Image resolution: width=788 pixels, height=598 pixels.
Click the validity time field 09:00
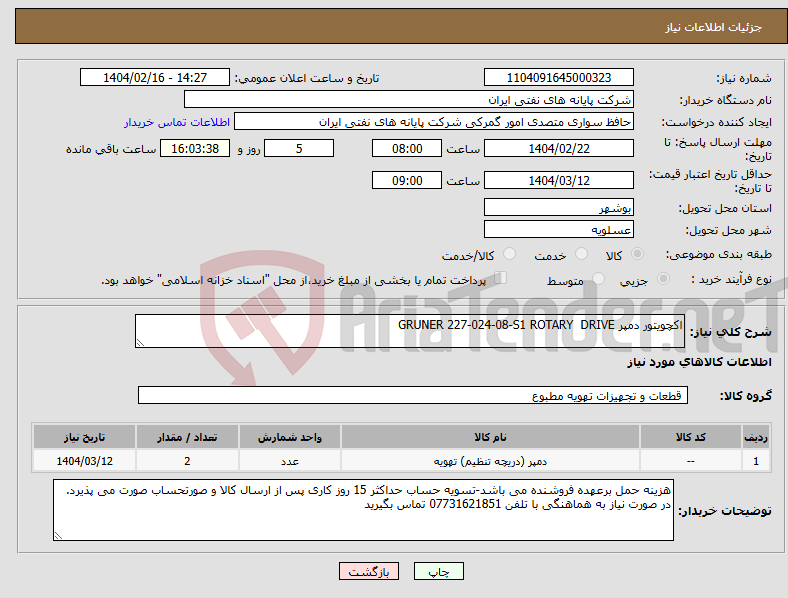click(x=407, y=180)
